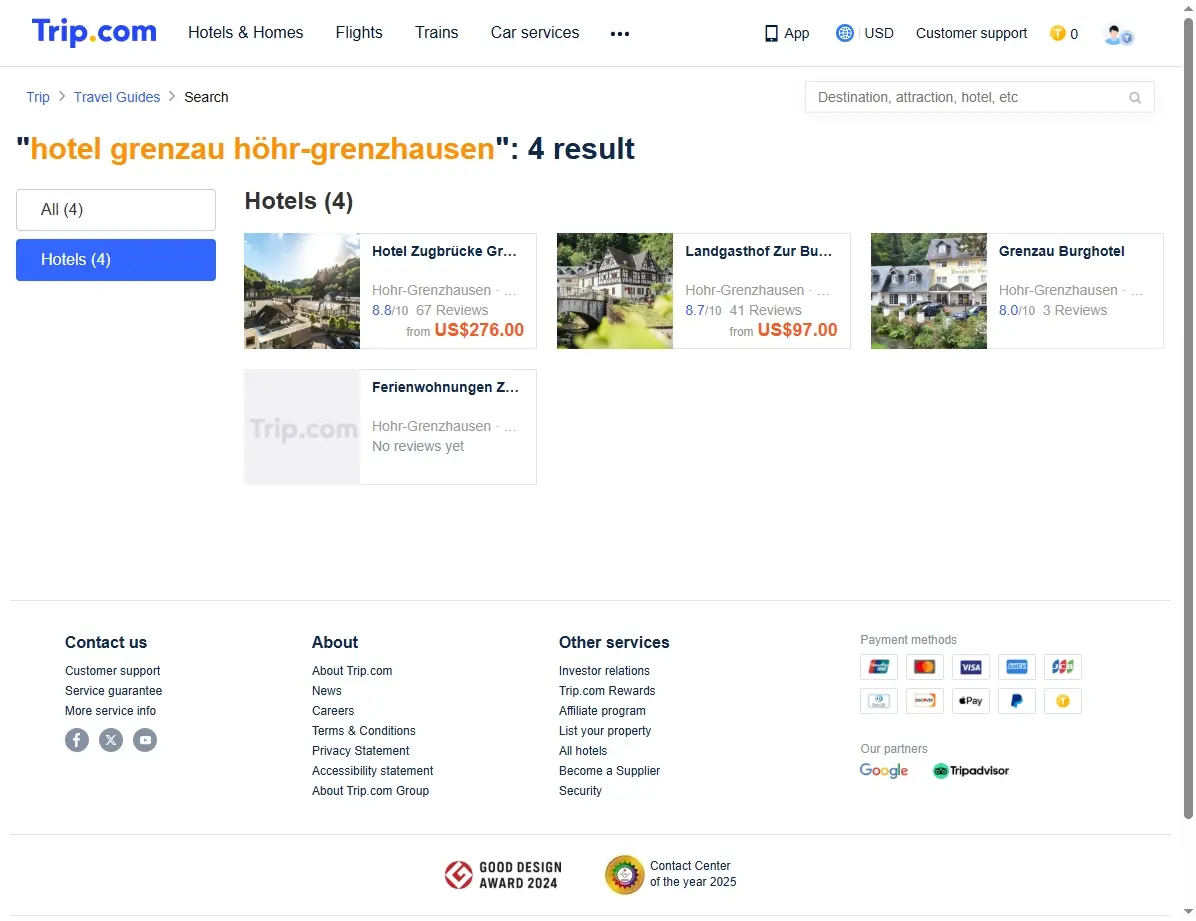Click the US$276.00 price
Viewport: 1196px width, 921px height.
(x=479, y=330)
